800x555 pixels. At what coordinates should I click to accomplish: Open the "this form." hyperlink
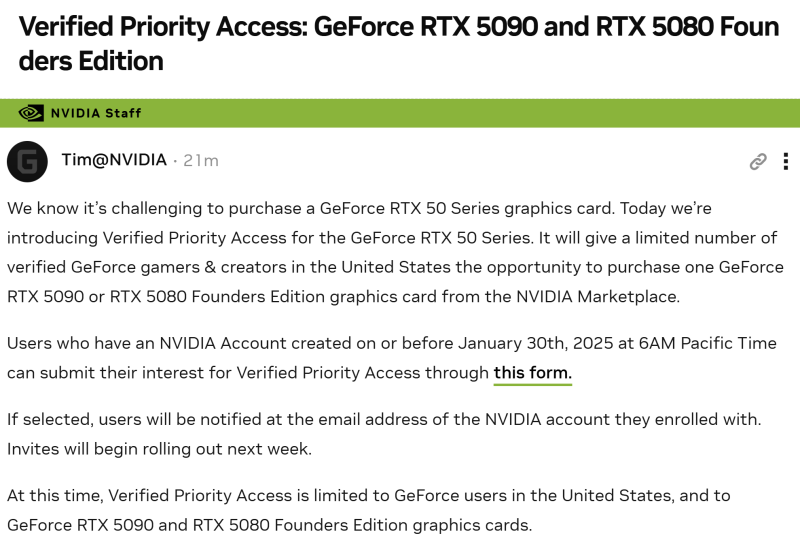click(532, 373)
